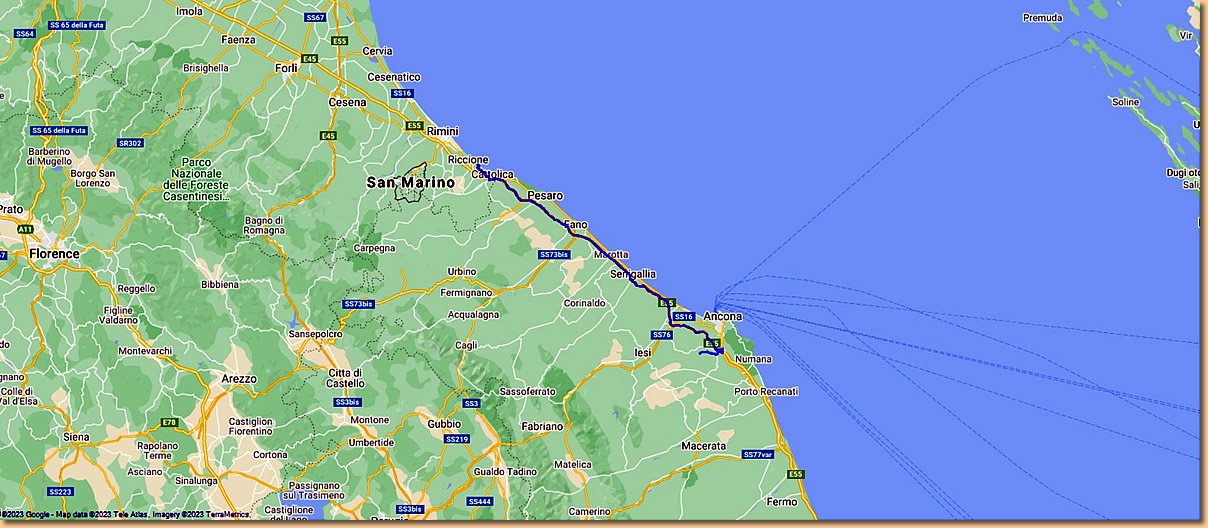Select the Porto Recanati label
Image resolution: width=1208 pixels, height=528 pixels.
click(767, 390)
